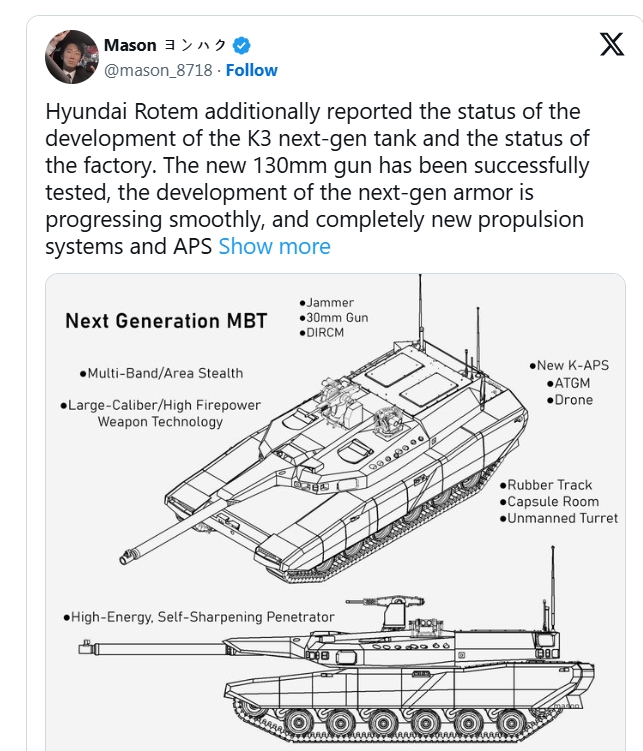This screenshot has width=643, height=751.
Task: Click the @mason_8718 handle
Action: [158, 70]
